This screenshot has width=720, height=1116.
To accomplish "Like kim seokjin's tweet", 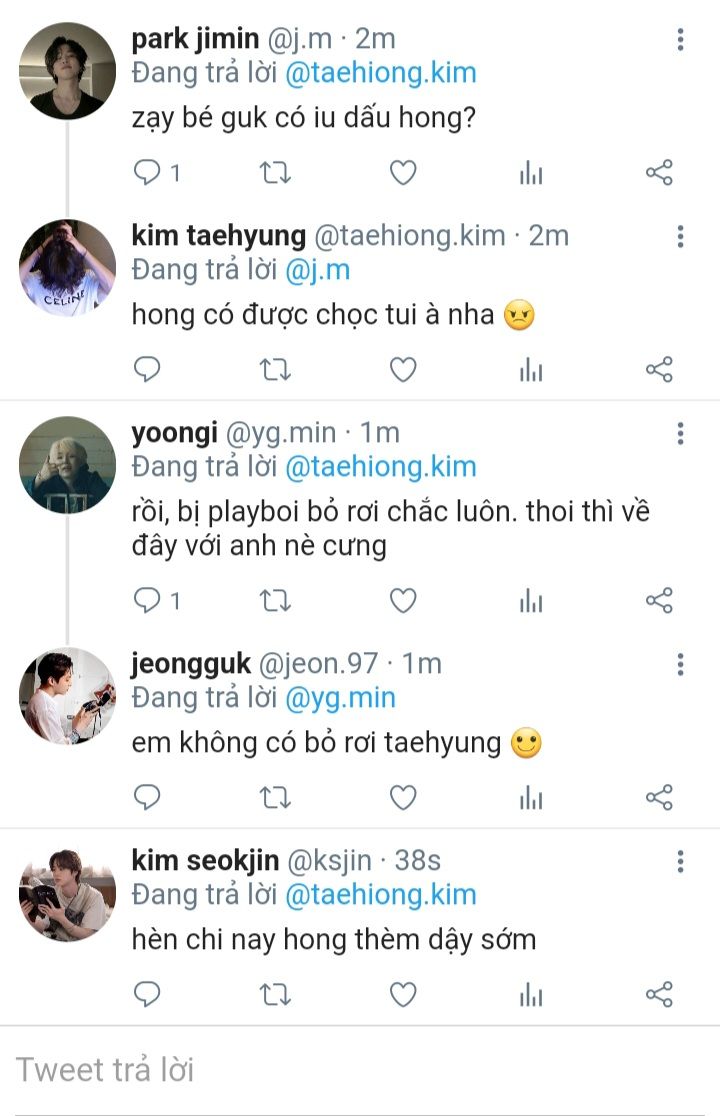I will pos(403,994).
